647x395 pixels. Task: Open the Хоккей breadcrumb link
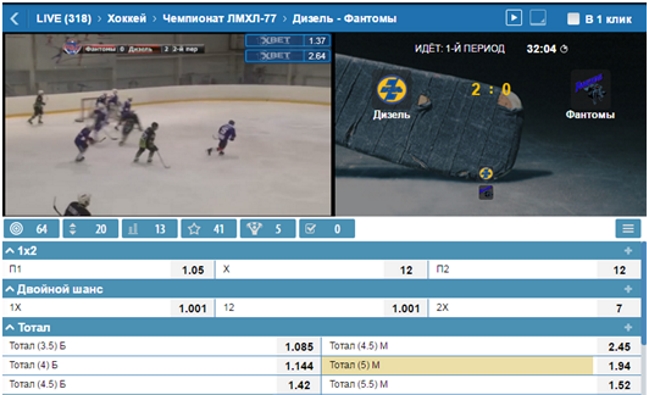click(x=127, y=19)
